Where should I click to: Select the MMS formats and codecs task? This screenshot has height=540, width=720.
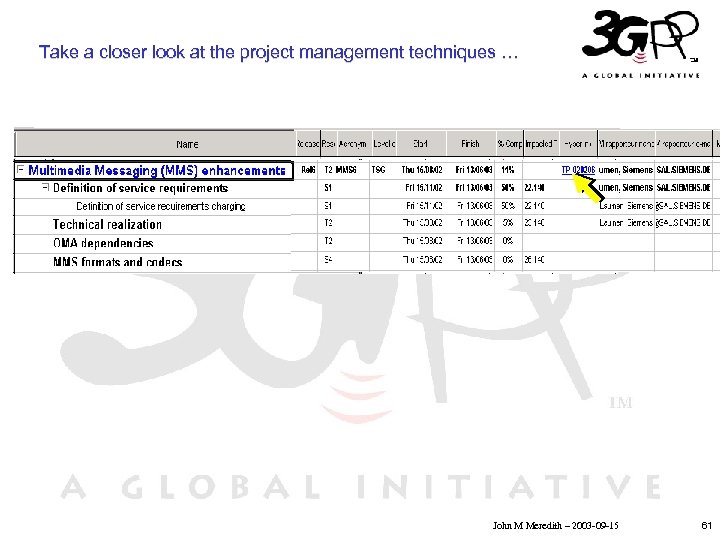pyautogui.click(x=118, y=262)
